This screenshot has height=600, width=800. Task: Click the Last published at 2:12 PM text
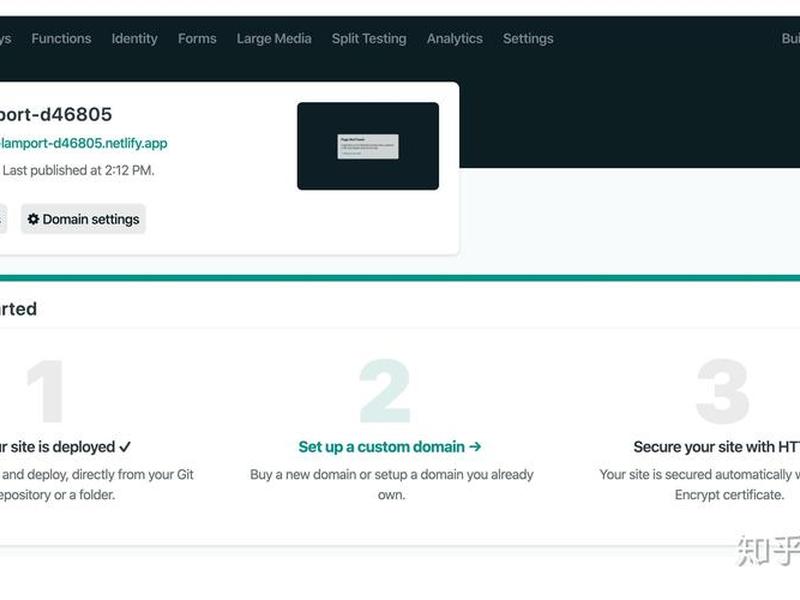point(78,170)
